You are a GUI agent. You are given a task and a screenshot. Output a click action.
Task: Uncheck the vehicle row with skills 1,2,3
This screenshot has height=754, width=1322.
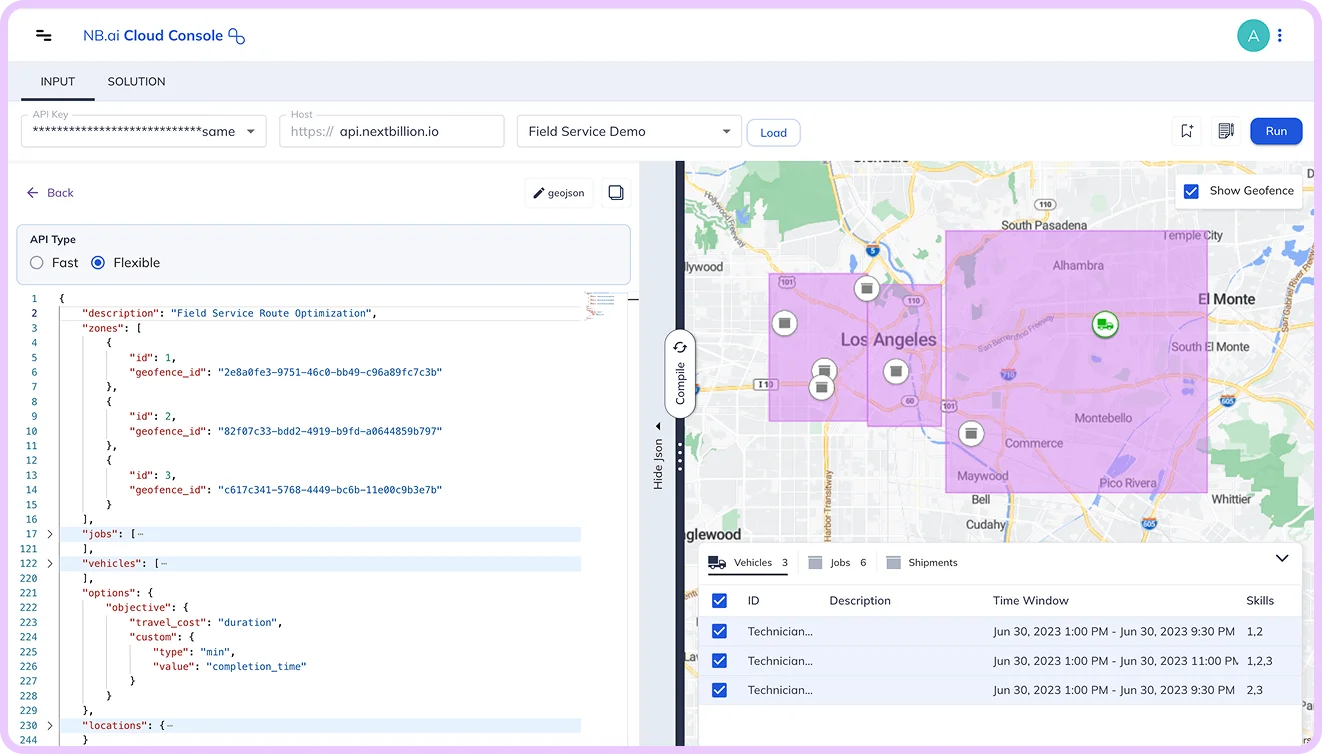(x=719, y=661)
